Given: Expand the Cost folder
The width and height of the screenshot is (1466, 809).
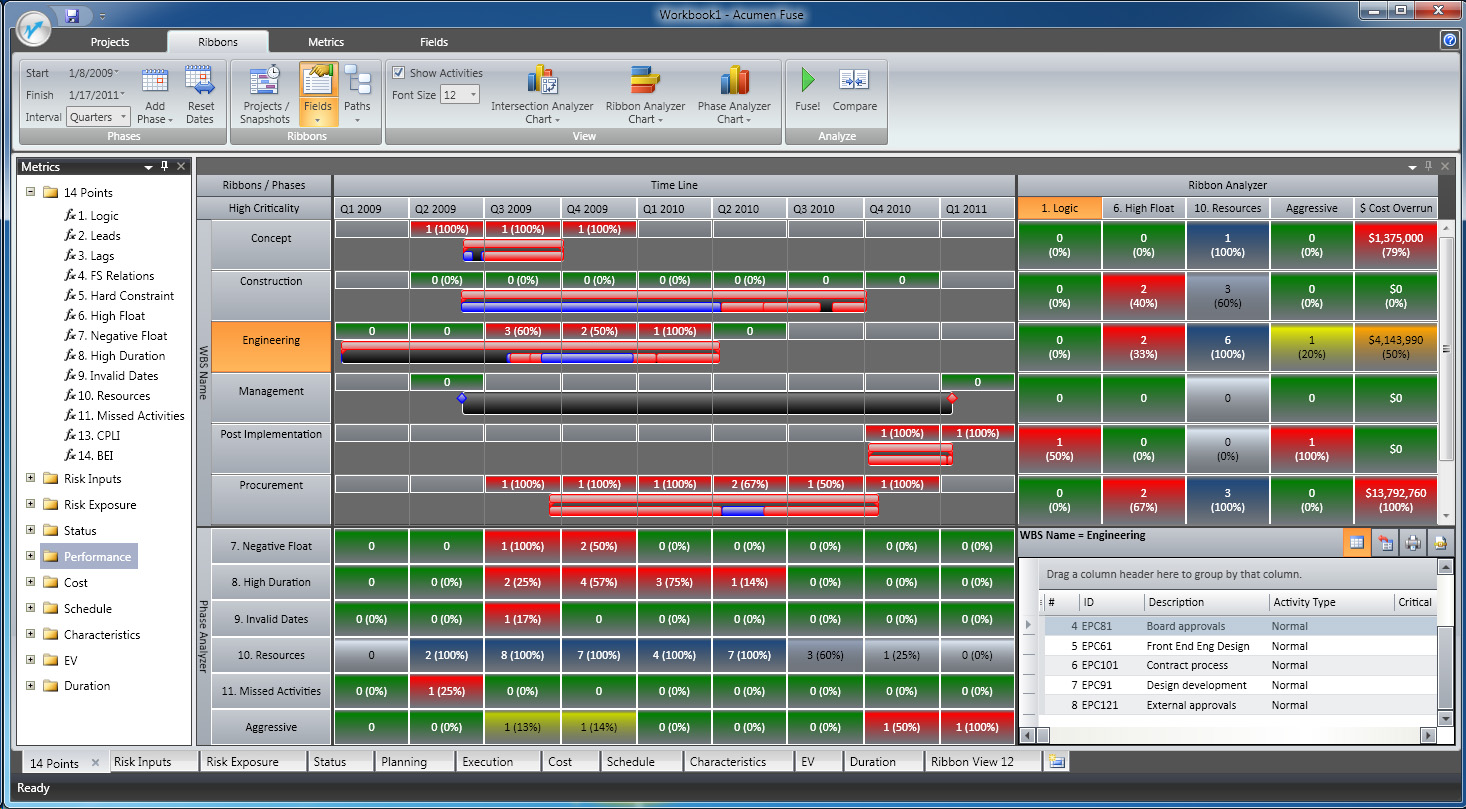Looking at the screenshot, I should point(31,582).
